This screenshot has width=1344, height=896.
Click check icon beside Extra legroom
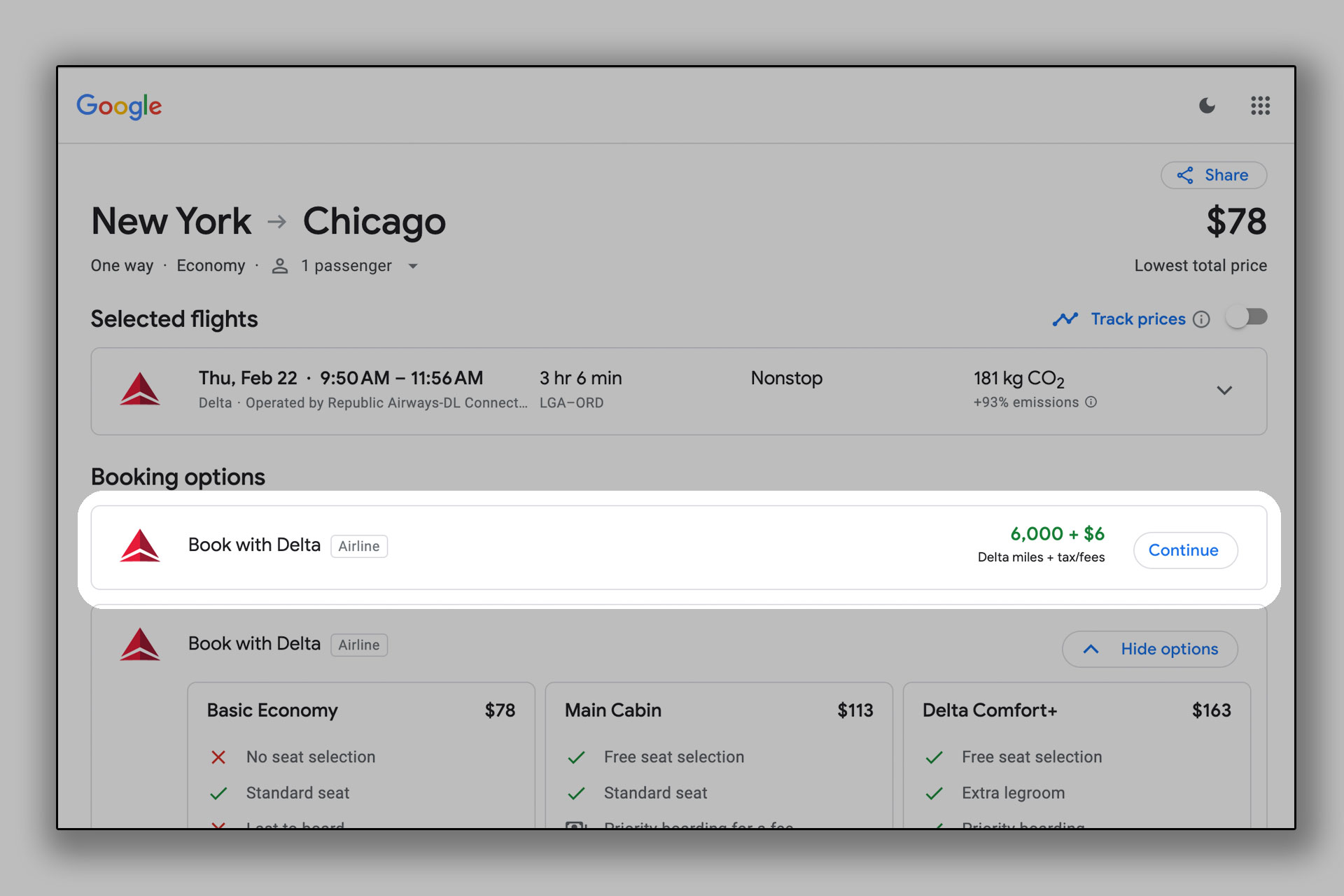tap(934, 793)
